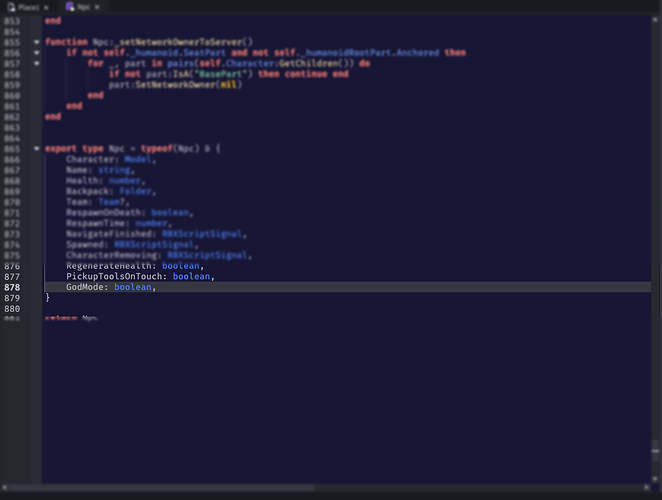Click 'export' keyword on line 865
Viewport: 662px width, 500px height.
click(61, 149)
